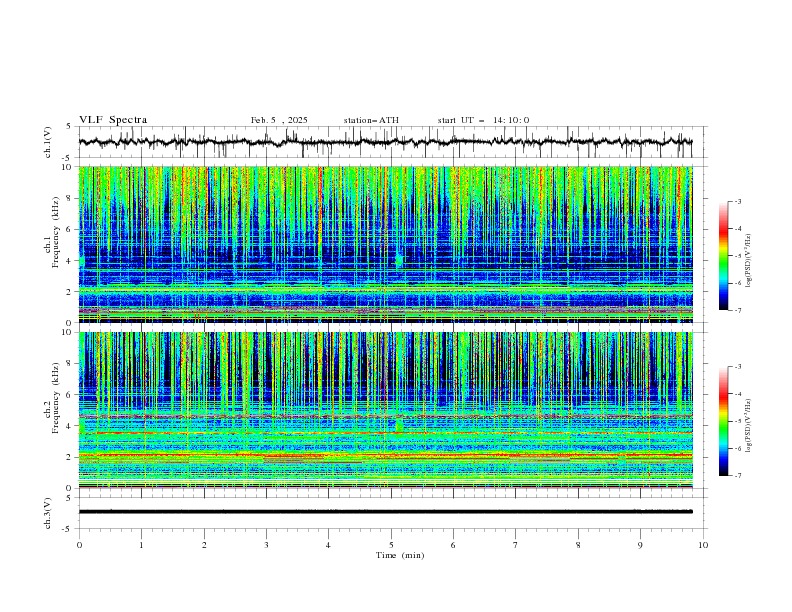Click the ch.3 flat black waveform trace
This screenshot has width=792, height=612.
coord(385,512)
